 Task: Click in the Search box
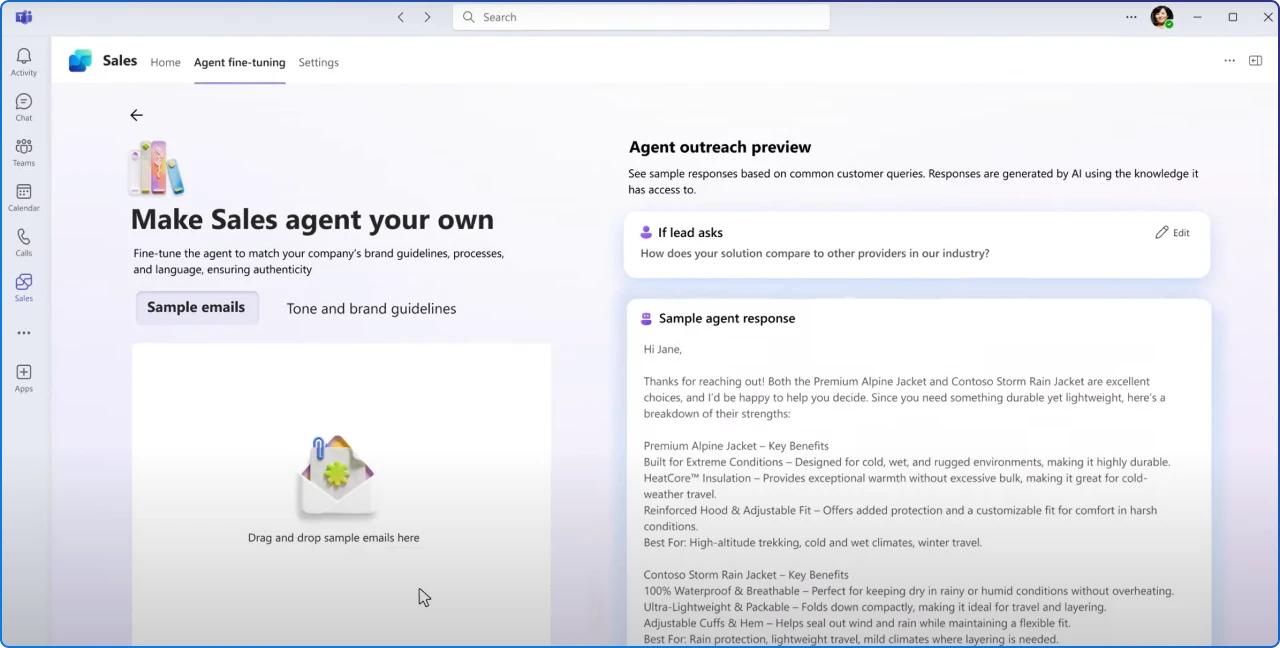(641, 17)
